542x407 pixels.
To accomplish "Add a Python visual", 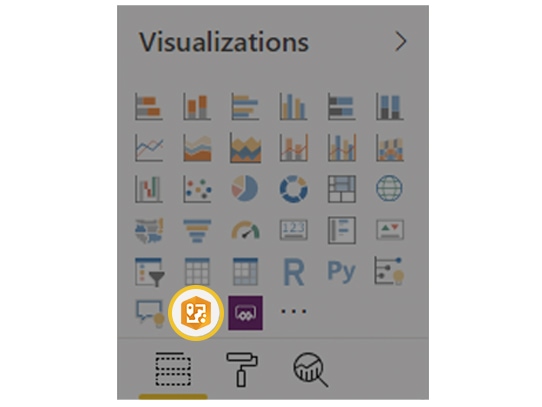I will tap(342, 272).
